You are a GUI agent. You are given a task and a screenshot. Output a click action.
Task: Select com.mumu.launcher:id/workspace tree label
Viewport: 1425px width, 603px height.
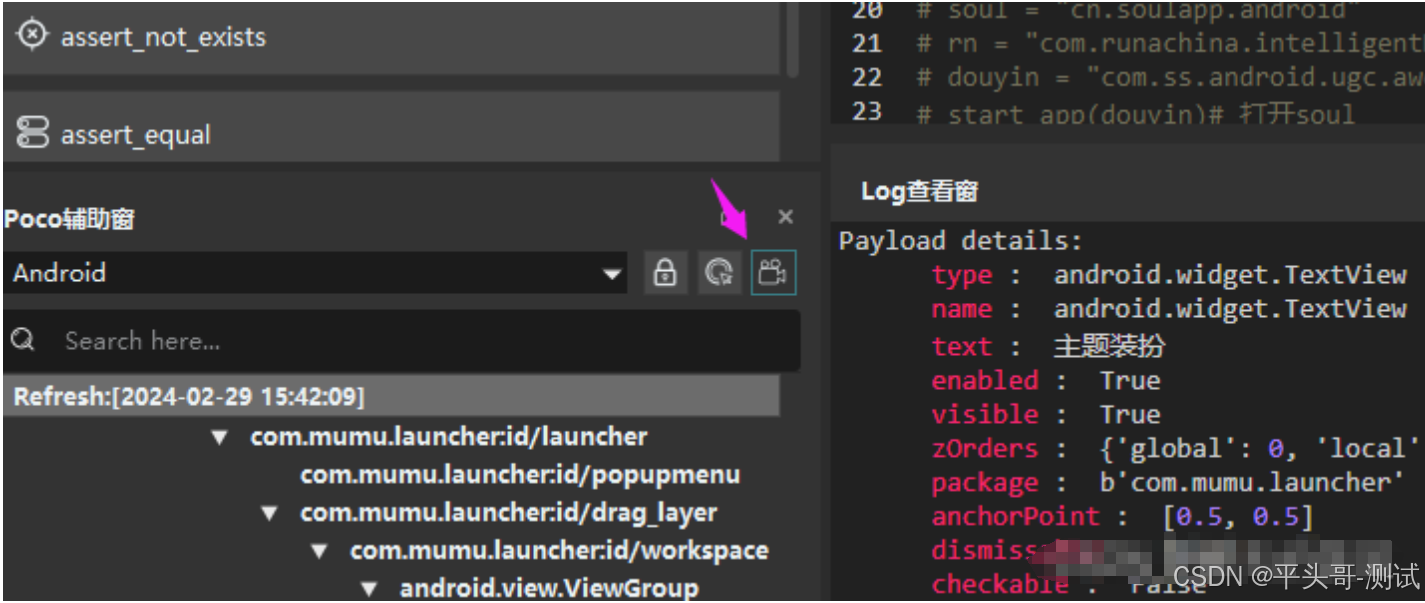tap(559, 551)
